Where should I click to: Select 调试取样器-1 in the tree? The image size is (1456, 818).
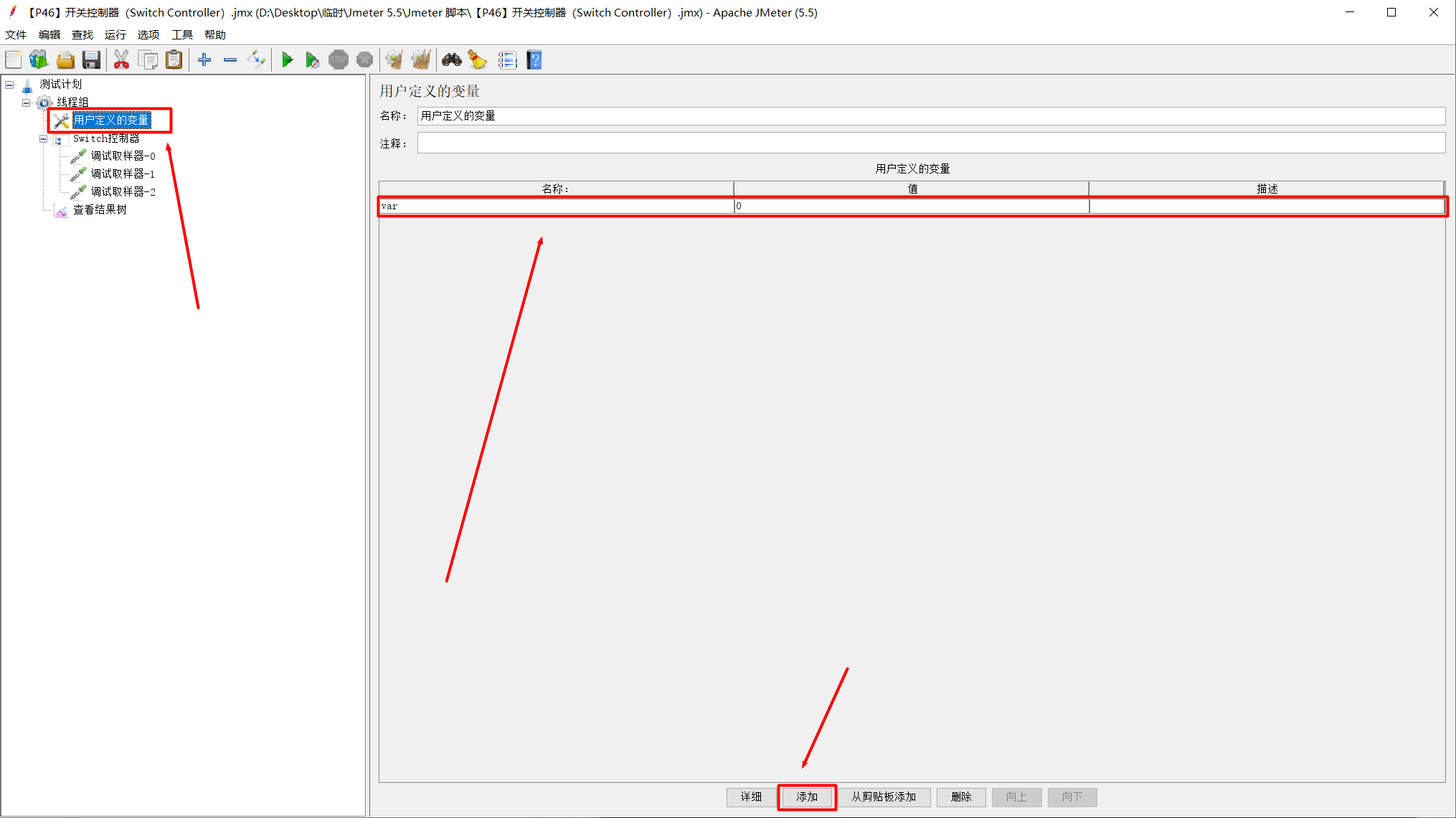click(123, 174)
